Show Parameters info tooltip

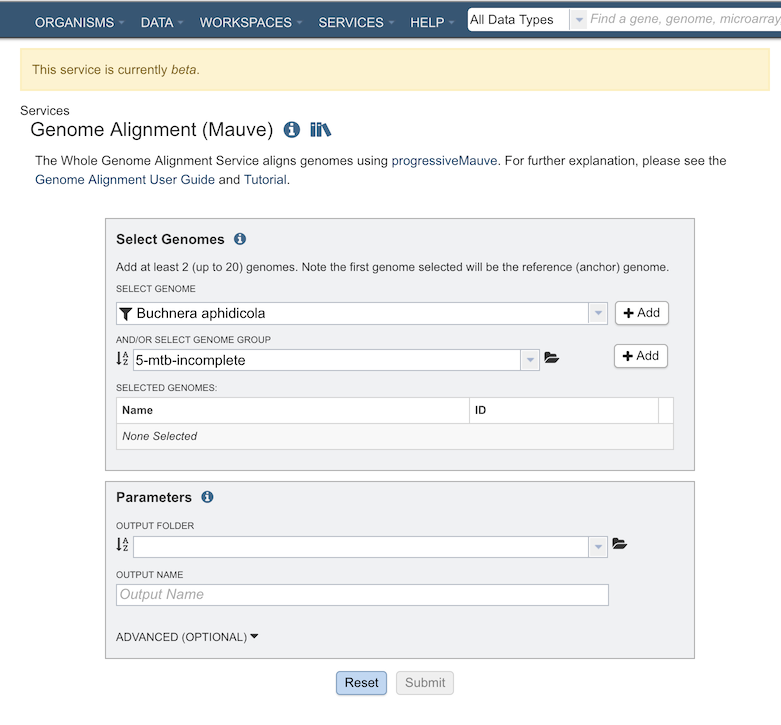tap(207, 497)
